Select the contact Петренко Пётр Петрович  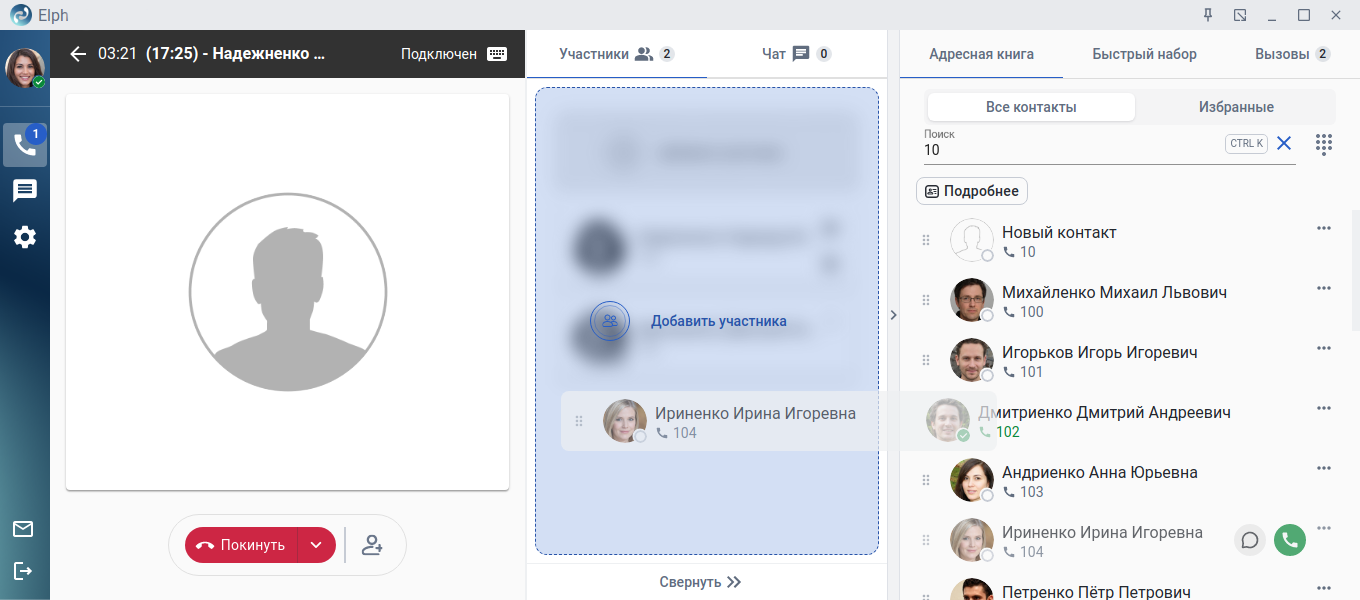1096,592
